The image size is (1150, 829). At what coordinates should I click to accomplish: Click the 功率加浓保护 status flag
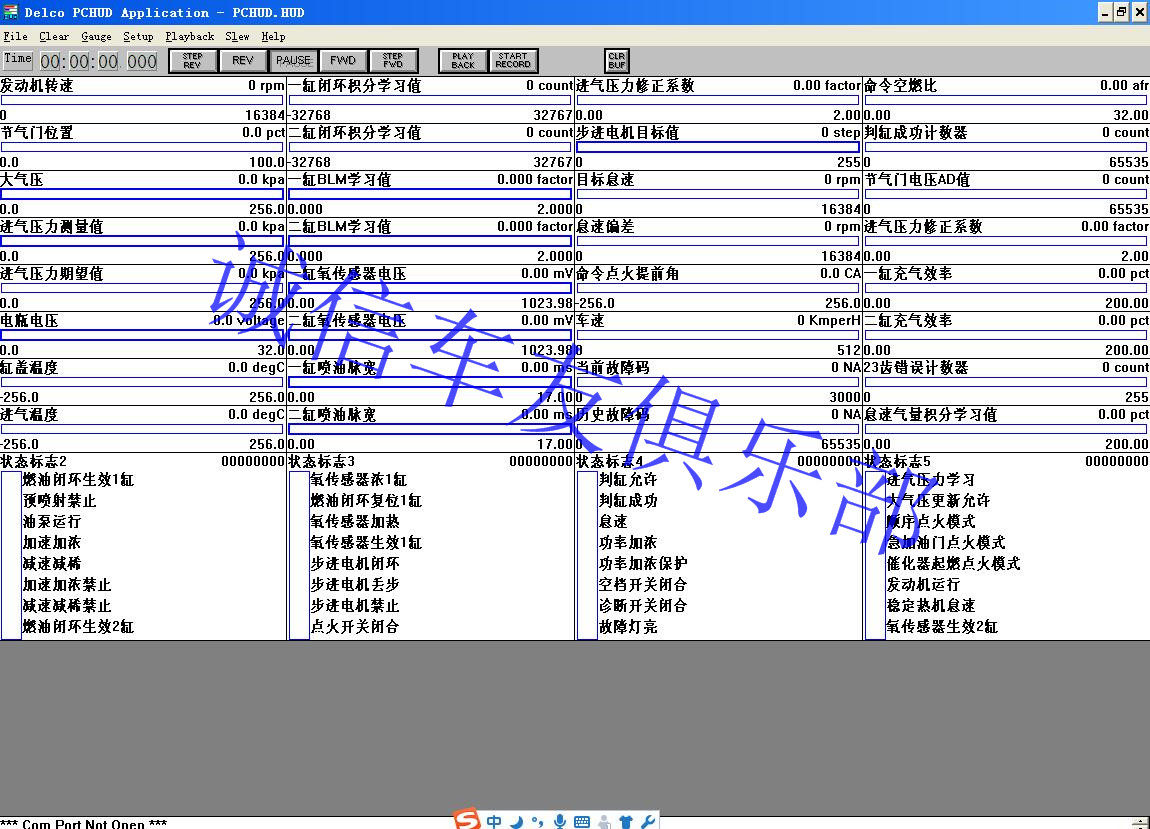643,563
